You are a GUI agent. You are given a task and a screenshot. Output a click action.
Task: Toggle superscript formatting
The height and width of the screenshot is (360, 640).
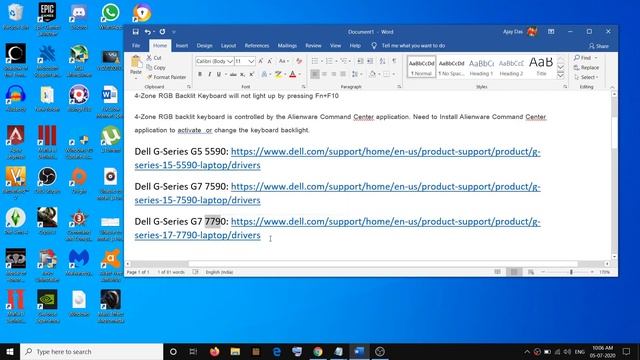[x=252, y=74]
